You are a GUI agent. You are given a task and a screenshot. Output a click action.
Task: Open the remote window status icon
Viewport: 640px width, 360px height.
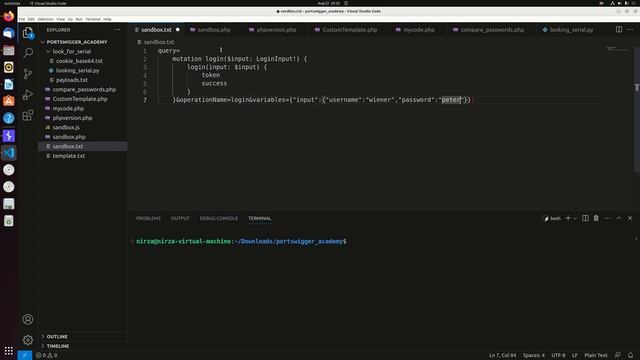[x=24, y=356]
